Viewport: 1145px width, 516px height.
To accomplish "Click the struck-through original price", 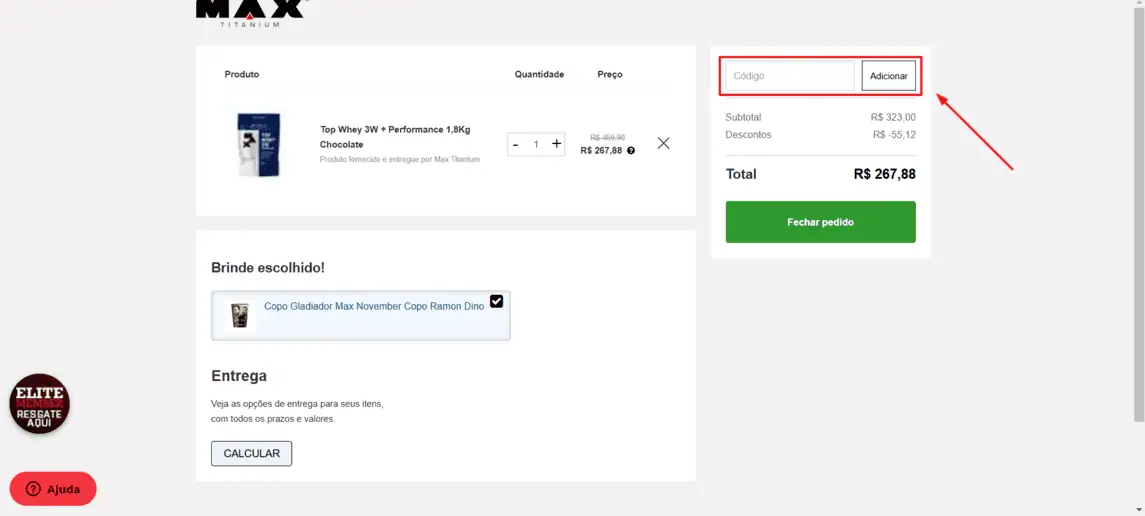I will pos(608,137).
